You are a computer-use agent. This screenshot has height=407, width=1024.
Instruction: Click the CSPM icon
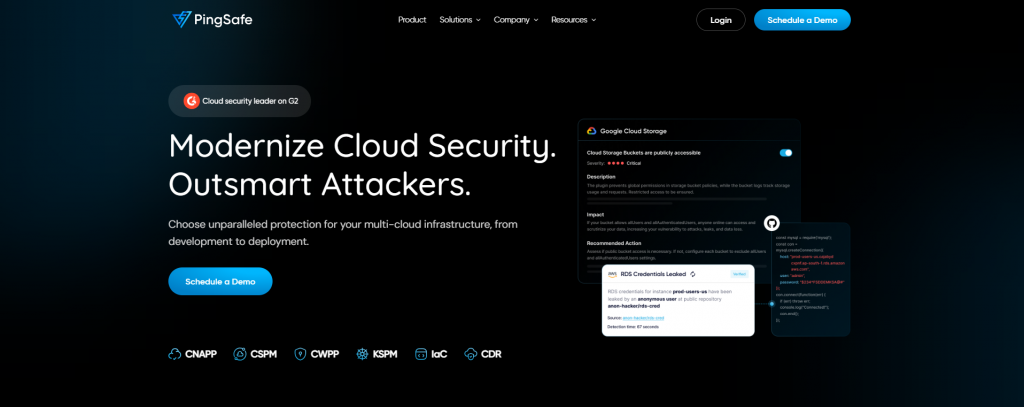pyautogui.click(x=240, y=354)
